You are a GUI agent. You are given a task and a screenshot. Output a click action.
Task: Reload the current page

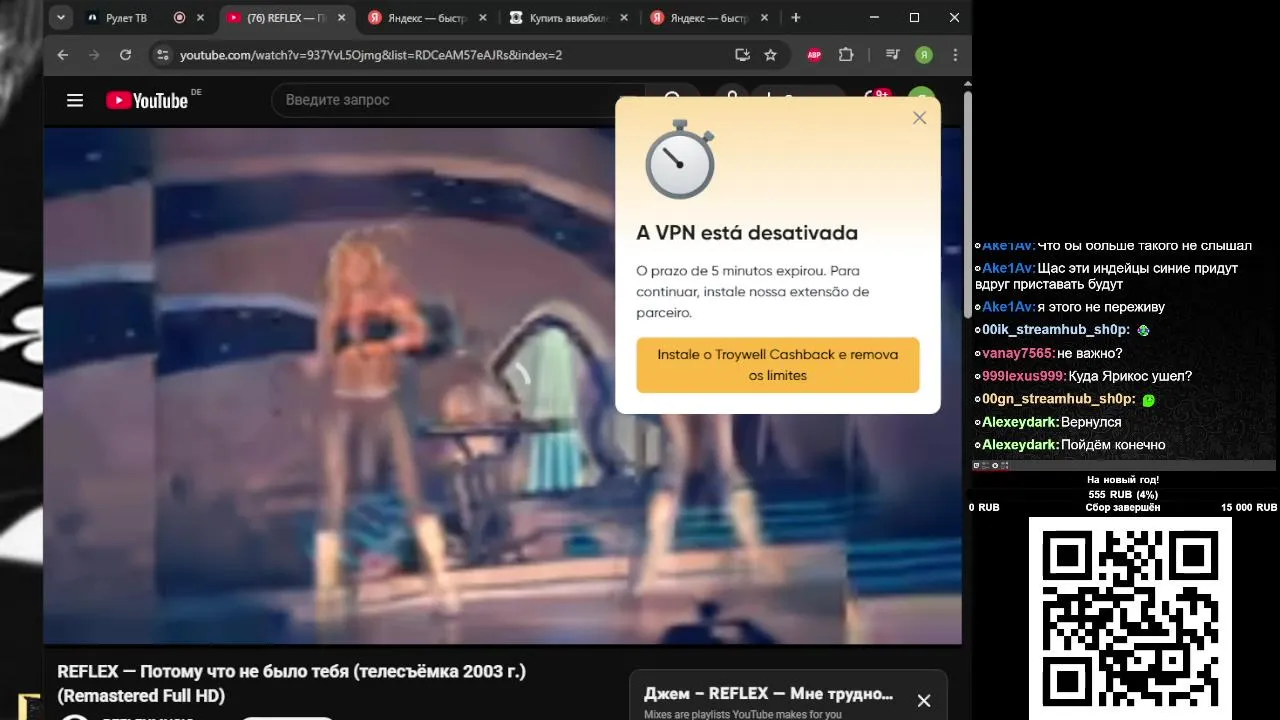click(x=125, y=55)
